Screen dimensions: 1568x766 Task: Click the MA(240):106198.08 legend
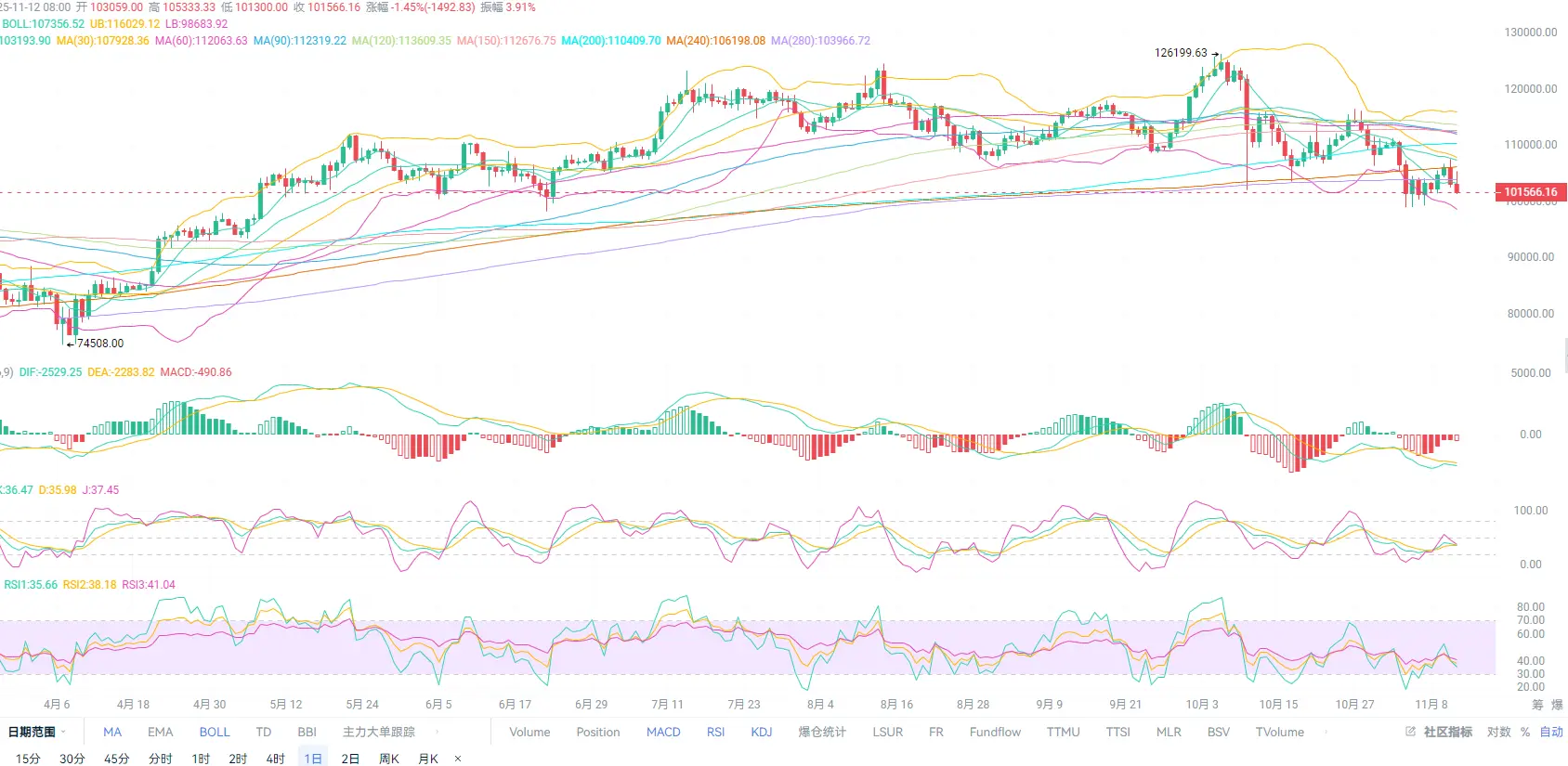(x=716, y=41)
